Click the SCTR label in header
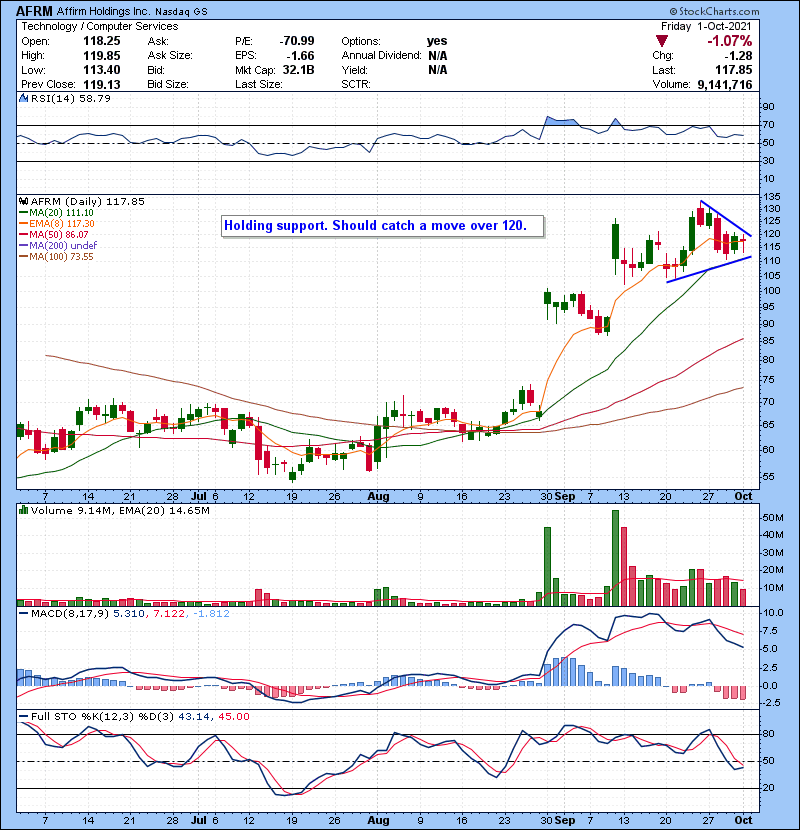800x830 pixels. [356, 85]
